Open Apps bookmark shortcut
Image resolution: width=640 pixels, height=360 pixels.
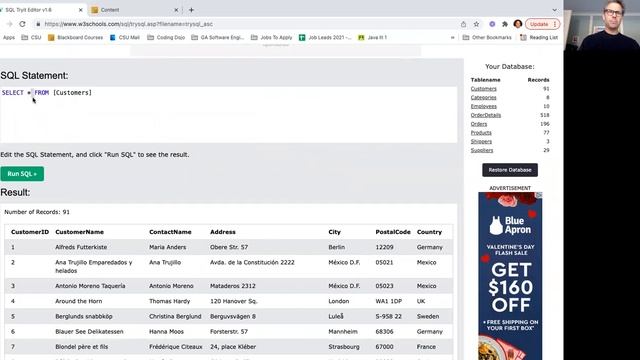tap(9, 38)
